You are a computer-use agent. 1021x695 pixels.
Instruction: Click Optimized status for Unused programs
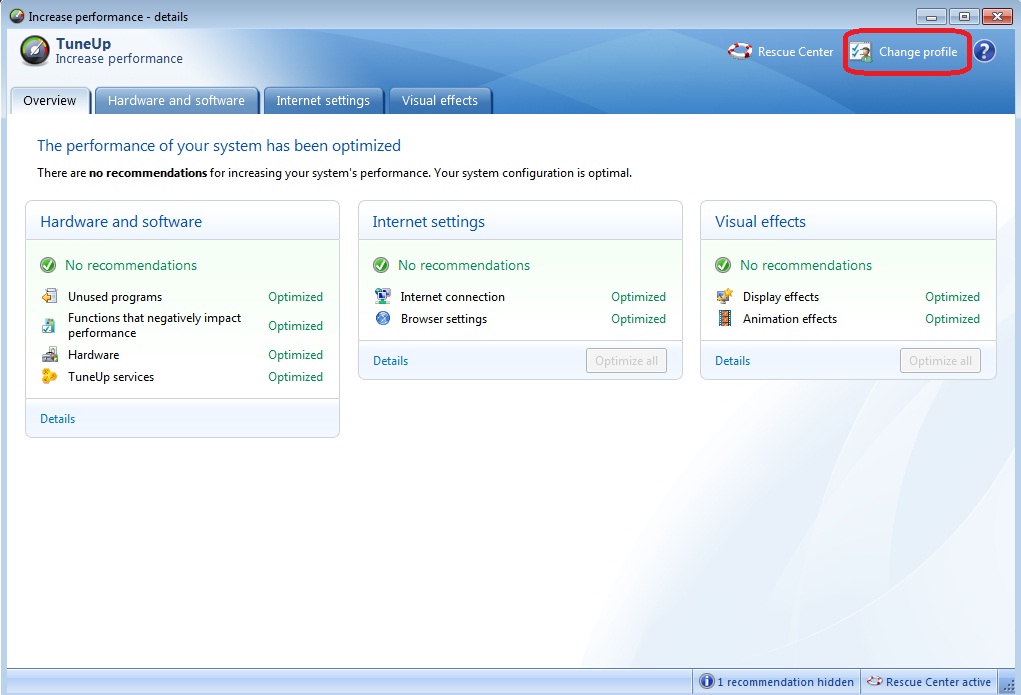pos(296,296)
